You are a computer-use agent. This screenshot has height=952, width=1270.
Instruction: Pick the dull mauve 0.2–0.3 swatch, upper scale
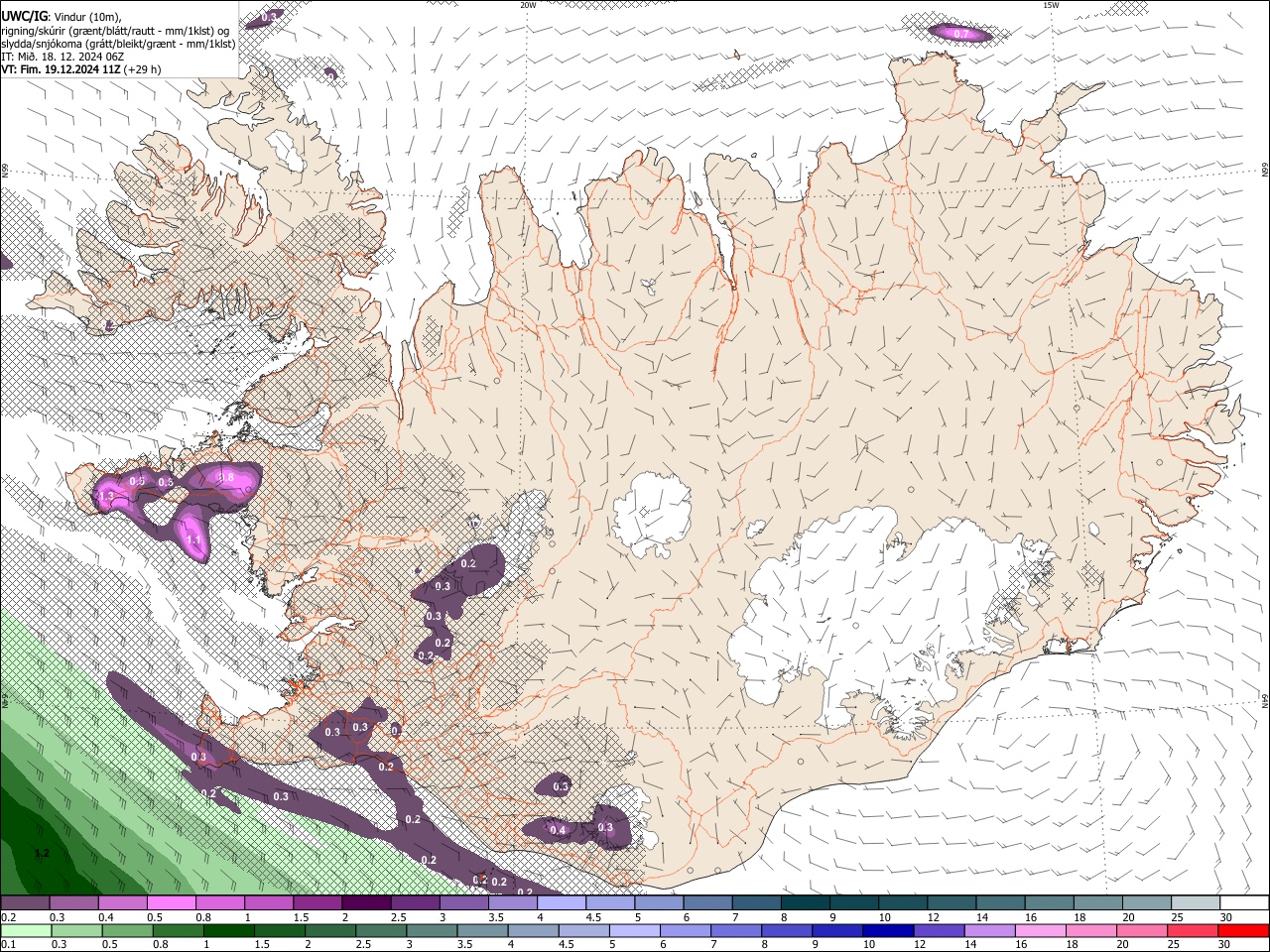[25, 903]
